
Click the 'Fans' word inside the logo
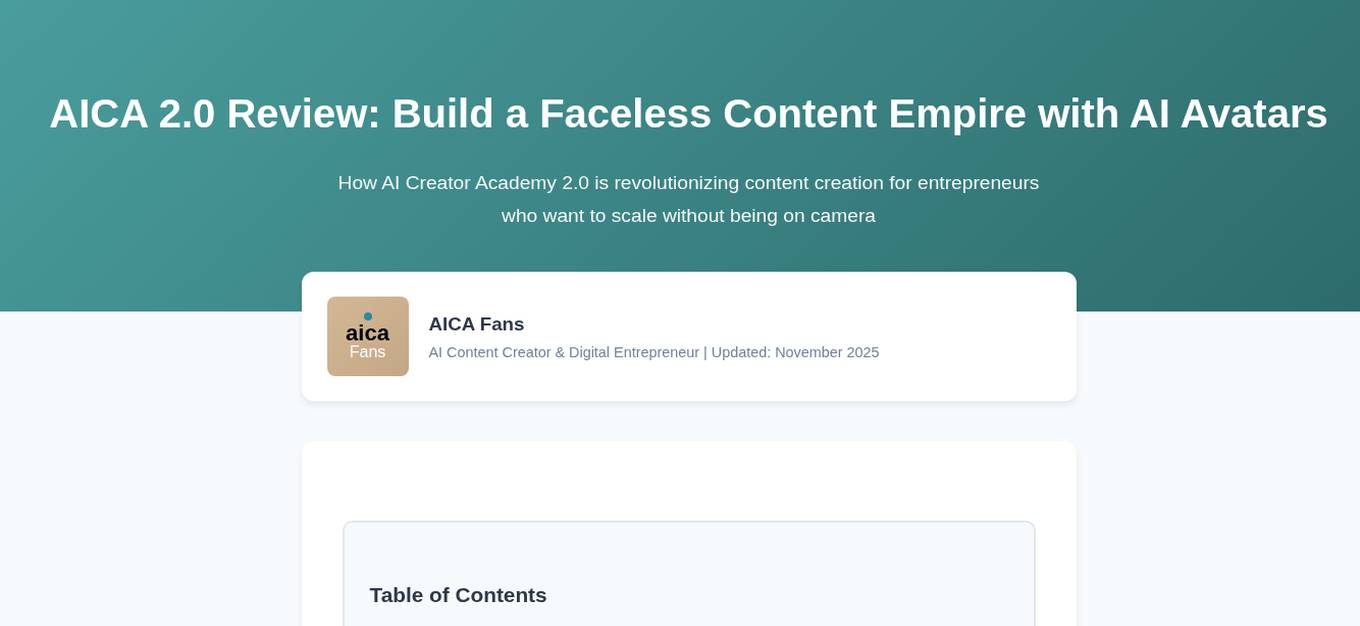click(x=367, y=353)
